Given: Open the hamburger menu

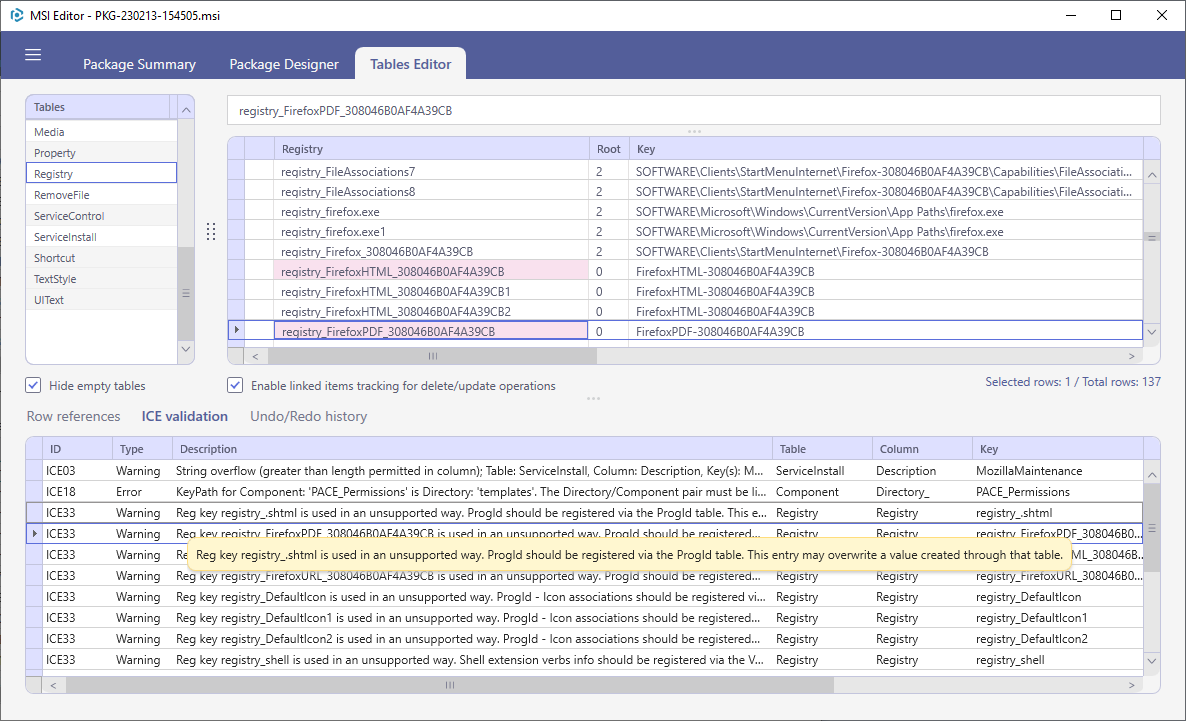Looking at the screenshot, I should click(x=33, y=54).
